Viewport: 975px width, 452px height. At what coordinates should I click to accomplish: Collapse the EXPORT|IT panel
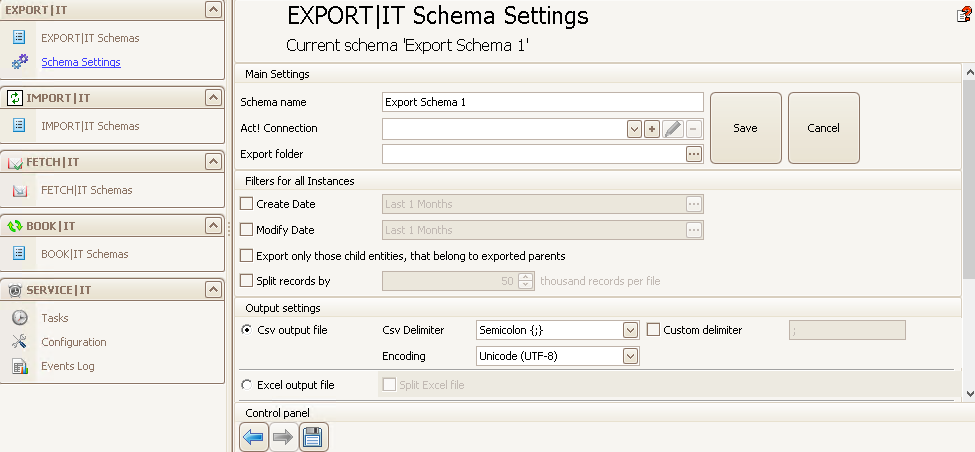tap(213, 9)
